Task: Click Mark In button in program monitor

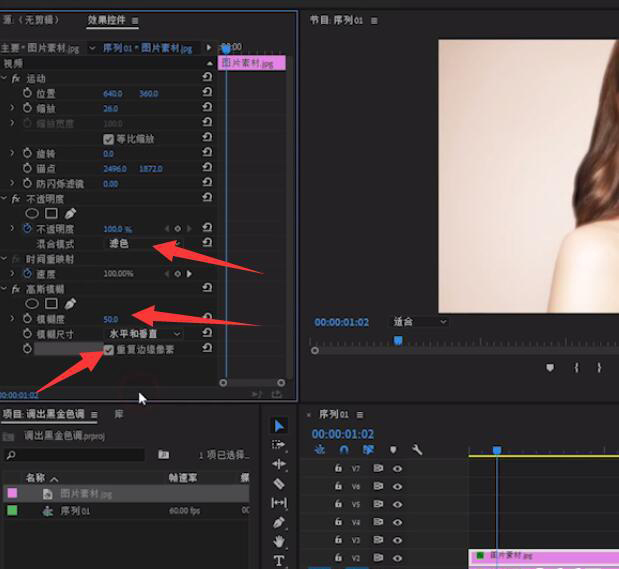Action: coord(576,368)
